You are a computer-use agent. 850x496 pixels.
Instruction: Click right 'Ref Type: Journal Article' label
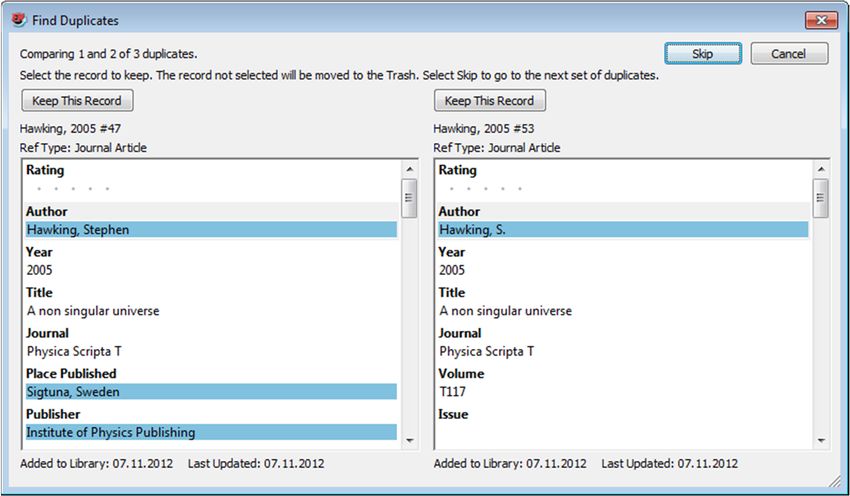(497, 147)
